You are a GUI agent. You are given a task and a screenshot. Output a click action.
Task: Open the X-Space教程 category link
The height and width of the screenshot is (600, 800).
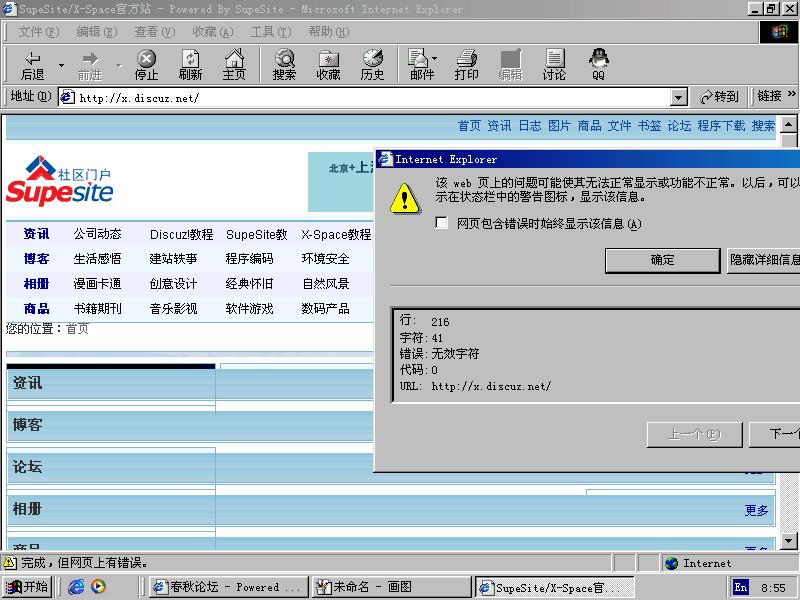pos(336,235)
